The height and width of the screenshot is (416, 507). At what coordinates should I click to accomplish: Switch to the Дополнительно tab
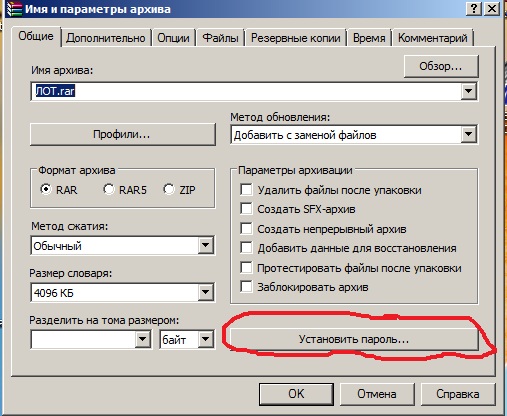[x=106, y=38]
